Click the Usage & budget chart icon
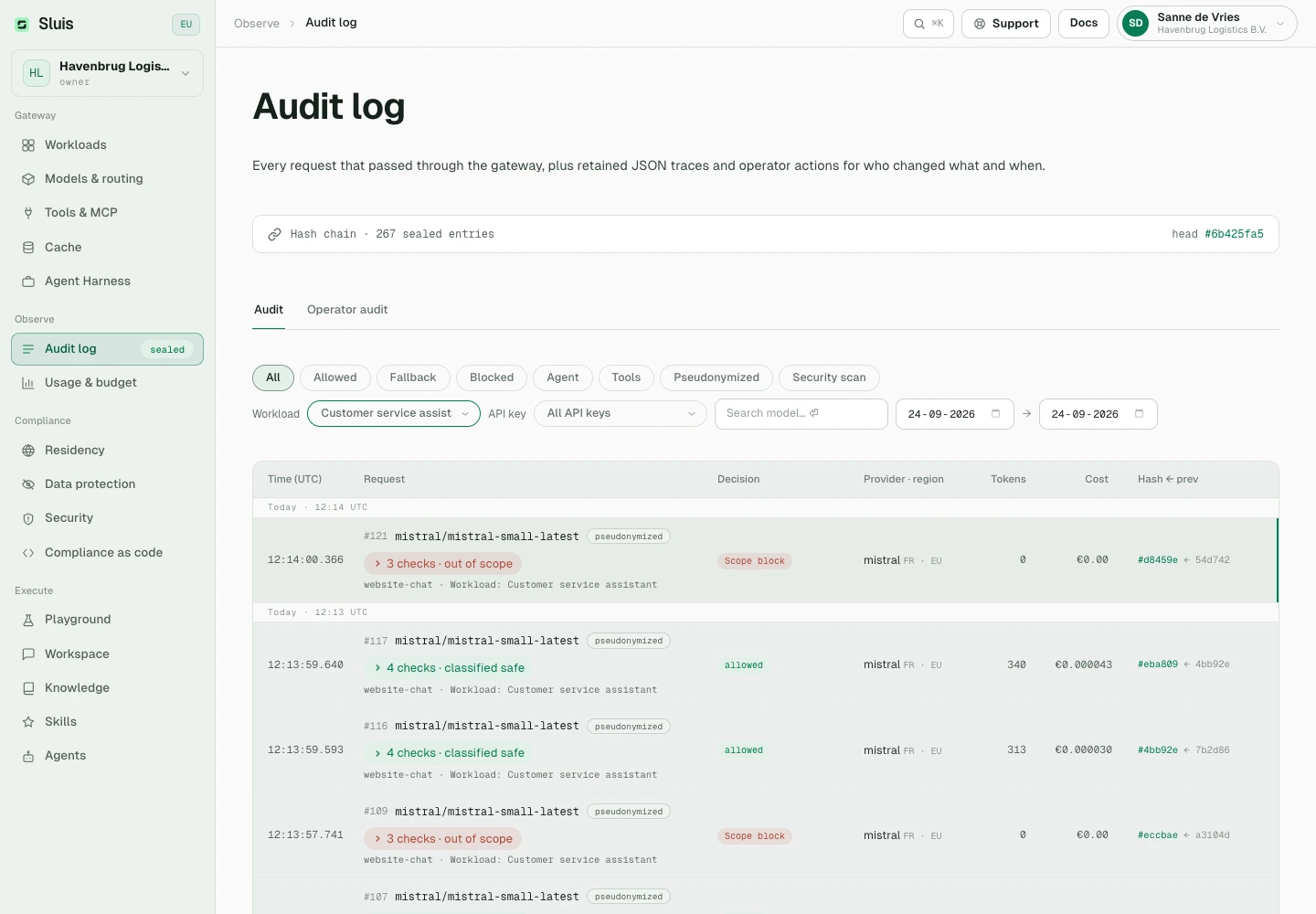The image size is (1316, 914). (x=28, y=383)
